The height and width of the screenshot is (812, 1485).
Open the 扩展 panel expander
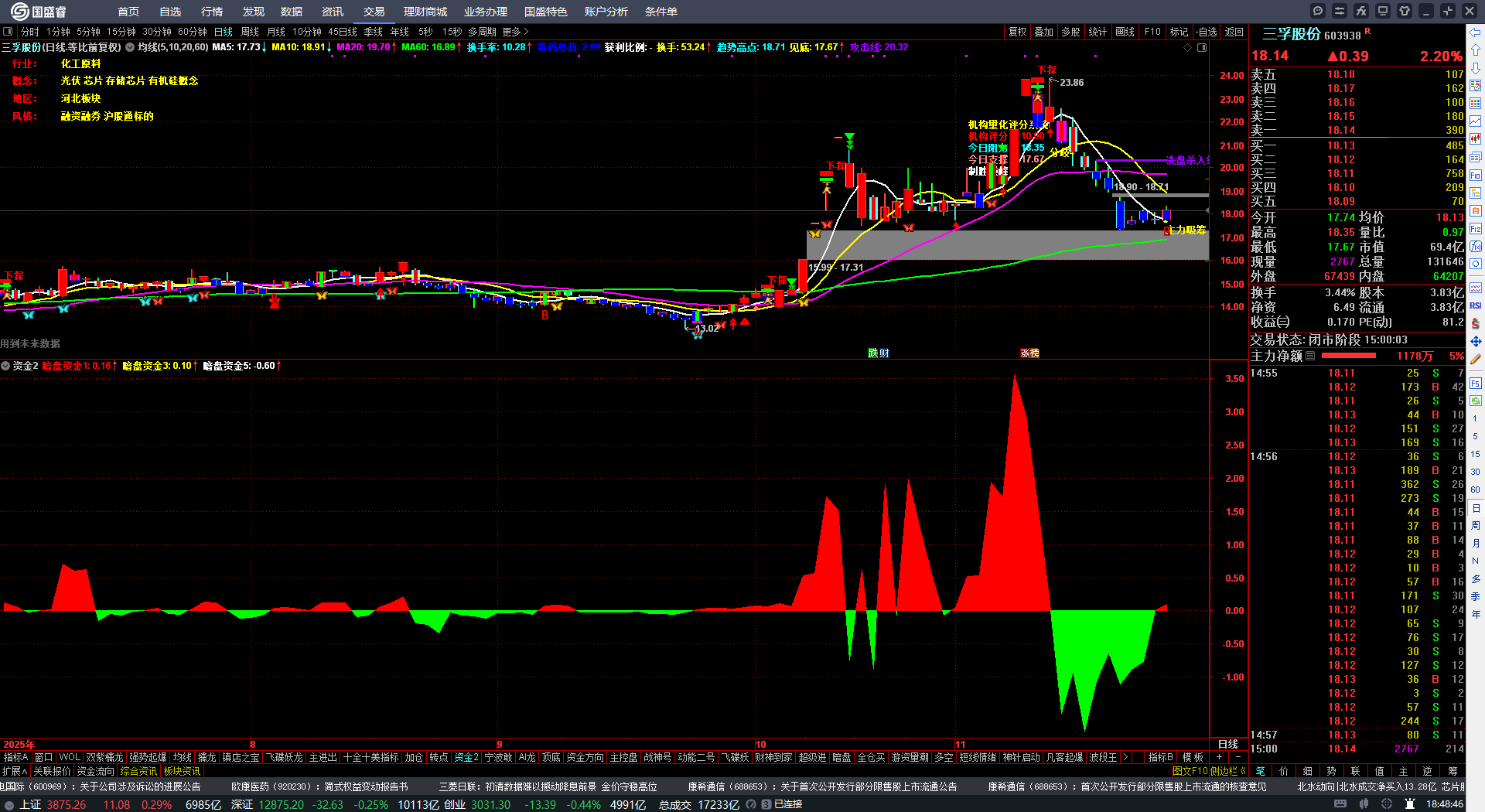click(15, 771)
